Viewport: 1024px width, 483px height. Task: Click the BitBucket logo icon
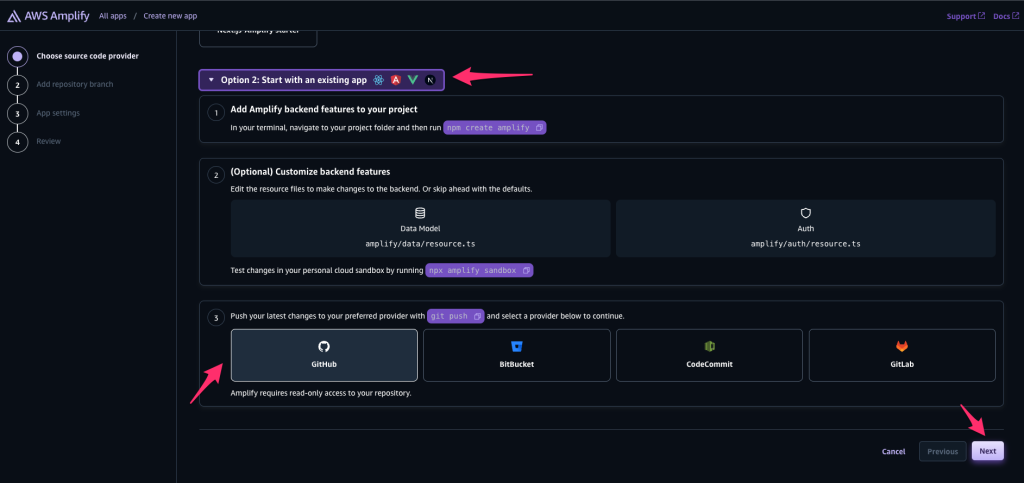517,347
